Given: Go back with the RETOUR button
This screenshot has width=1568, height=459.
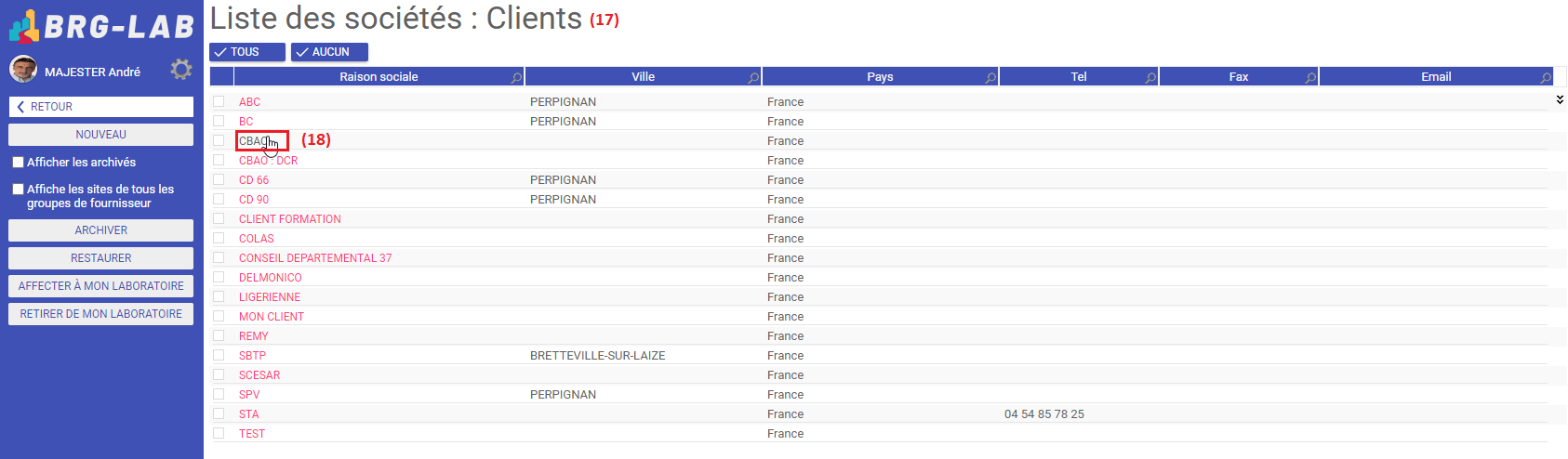Looking at the screenshot, I should click(101, 107).
